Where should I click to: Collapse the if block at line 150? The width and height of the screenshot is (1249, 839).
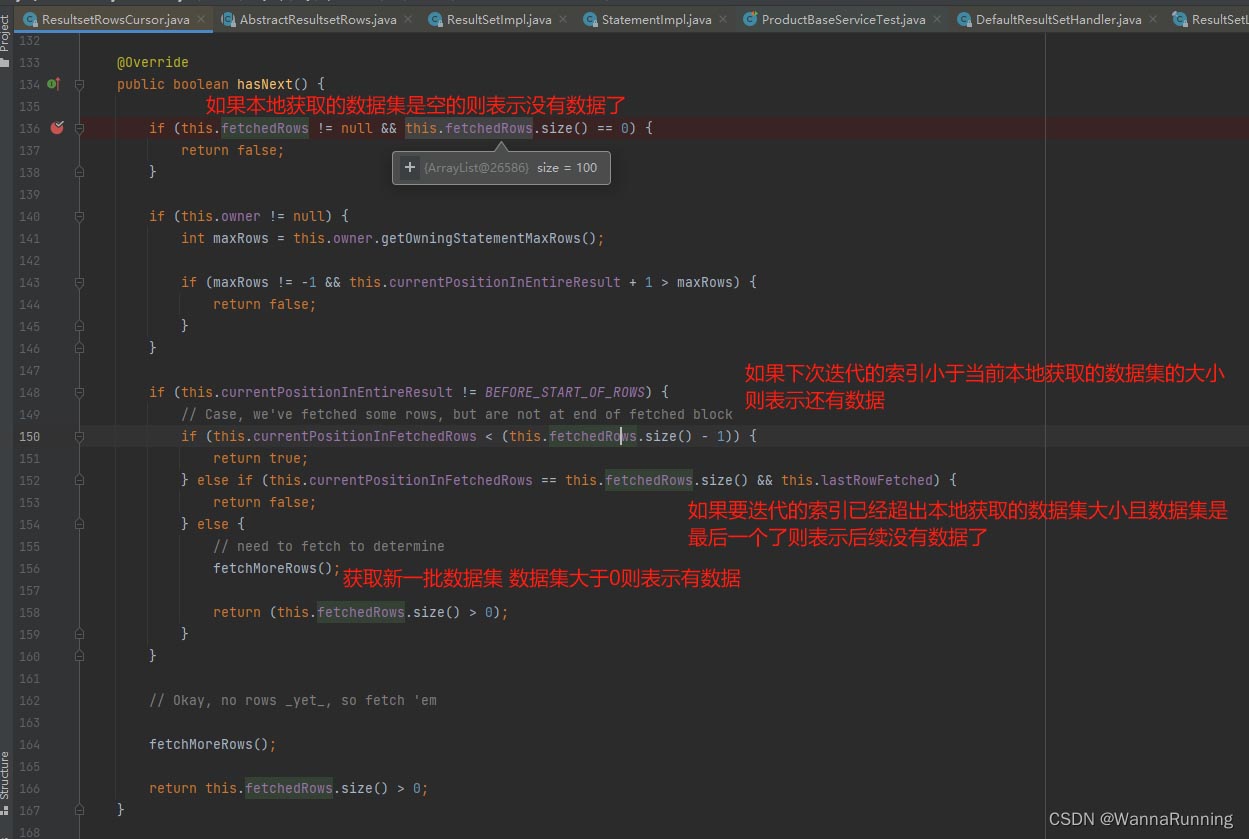pos(79,436)
